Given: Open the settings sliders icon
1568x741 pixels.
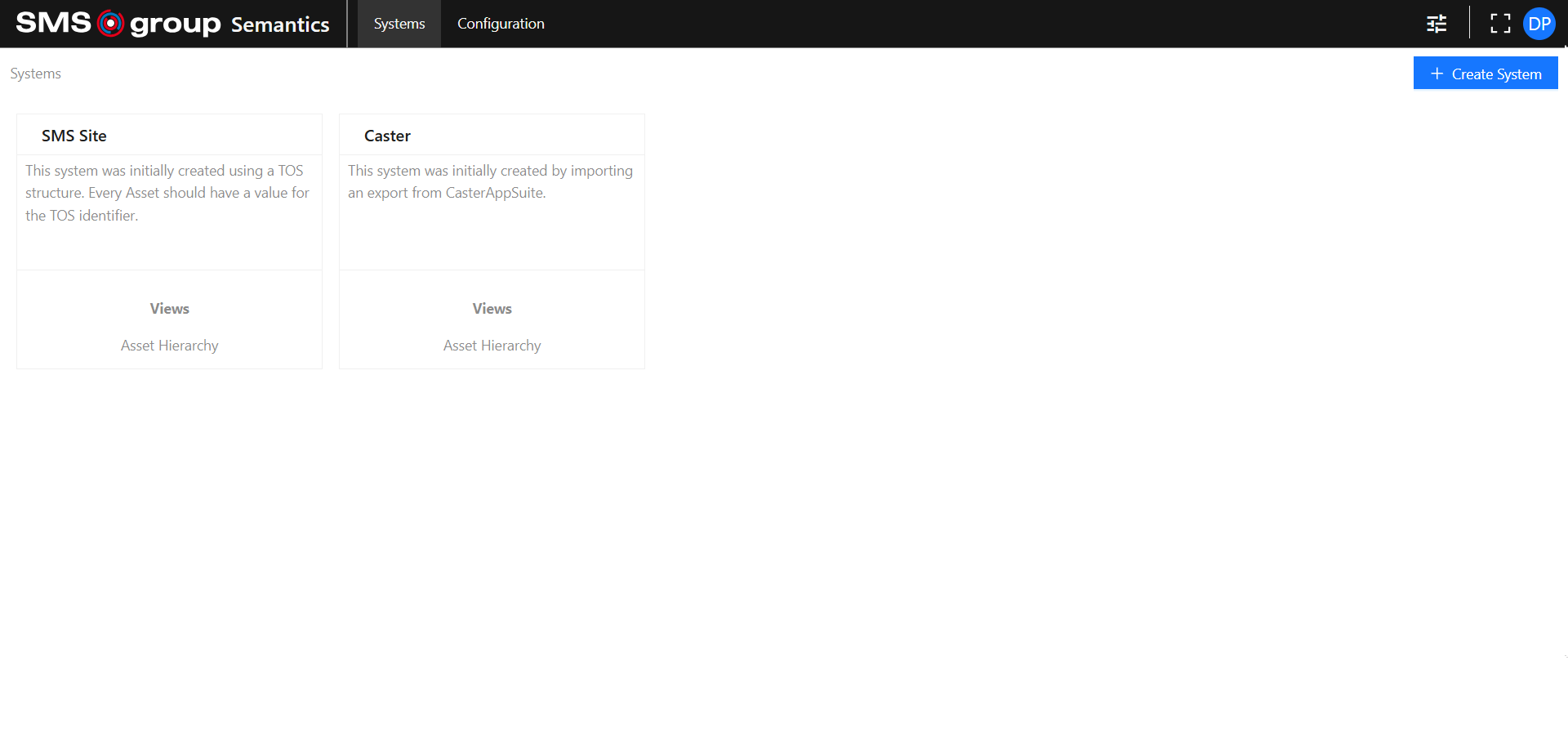Looking at the screenshot, I should 1437,24.
